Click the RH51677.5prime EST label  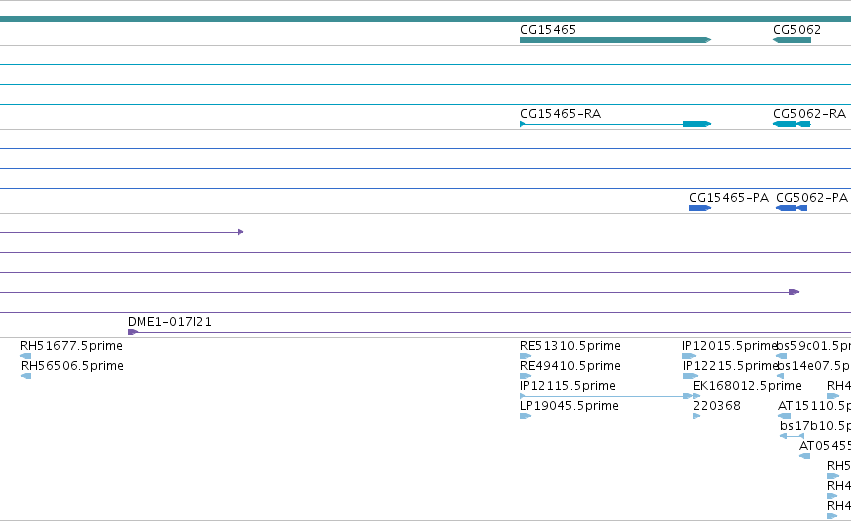[x=71, y=346]
